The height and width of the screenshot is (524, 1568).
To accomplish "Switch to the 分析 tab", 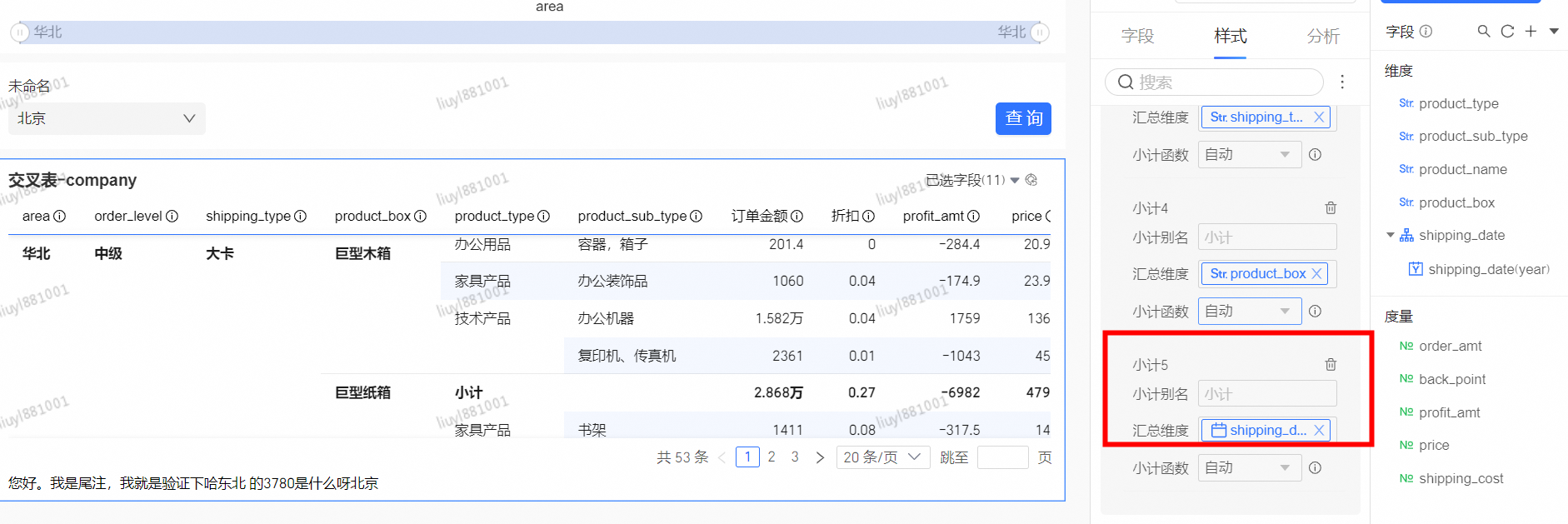I will coord(1322,36).
